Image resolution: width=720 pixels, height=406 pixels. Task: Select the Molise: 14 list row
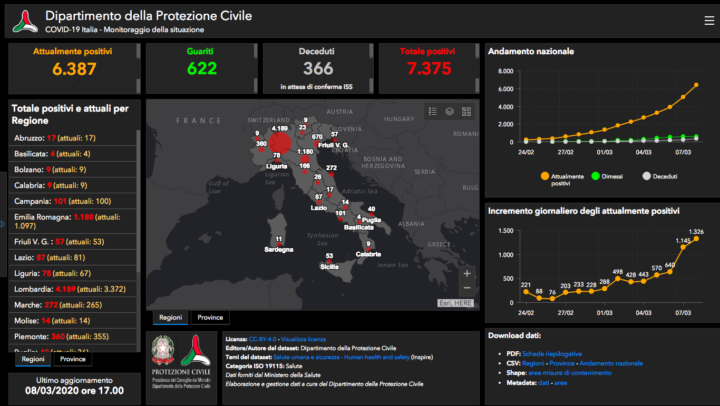[x=73, y=321]
